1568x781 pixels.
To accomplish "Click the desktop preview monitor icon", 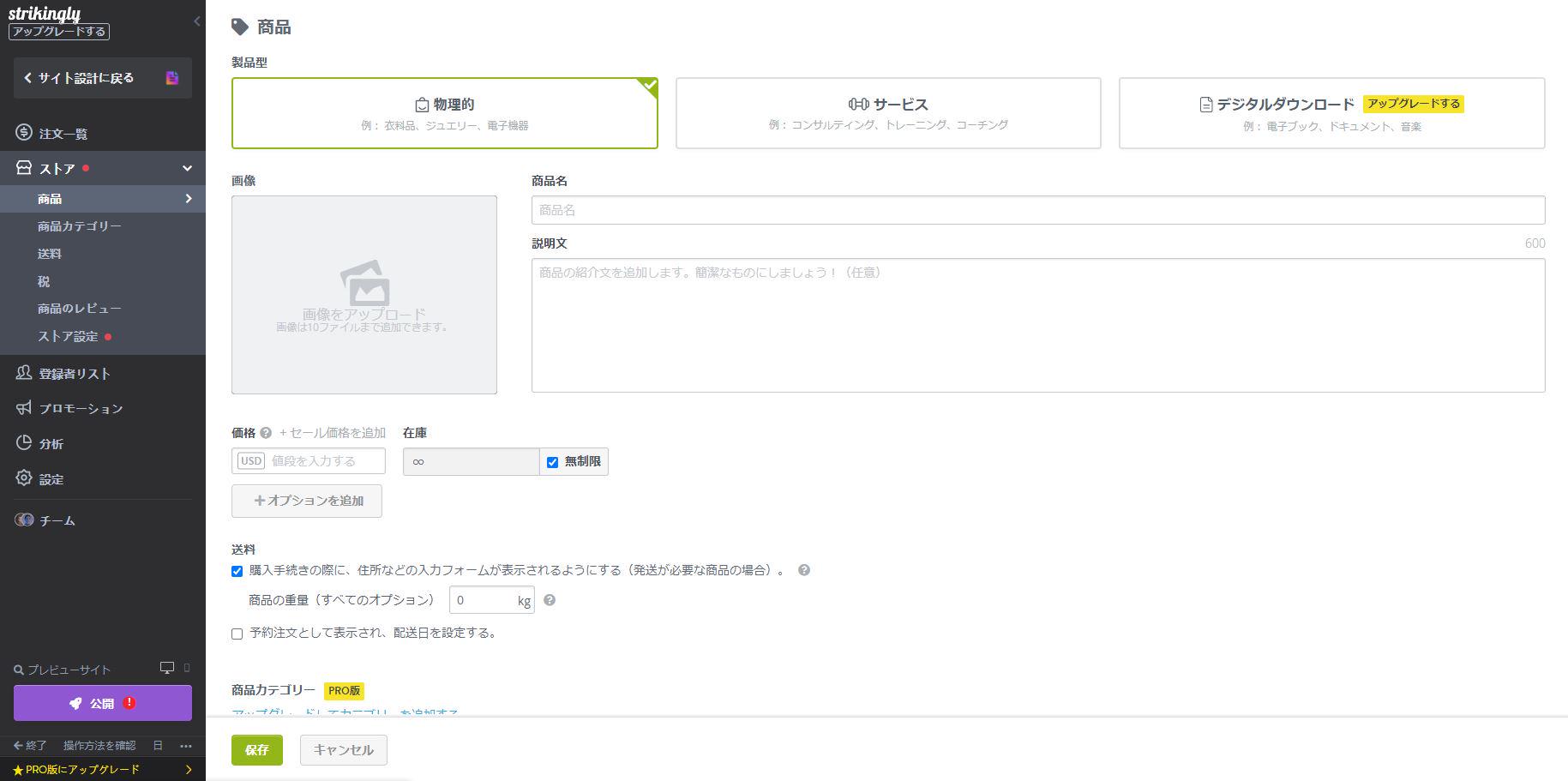I will pyautogui.click(x=167, y=669).
